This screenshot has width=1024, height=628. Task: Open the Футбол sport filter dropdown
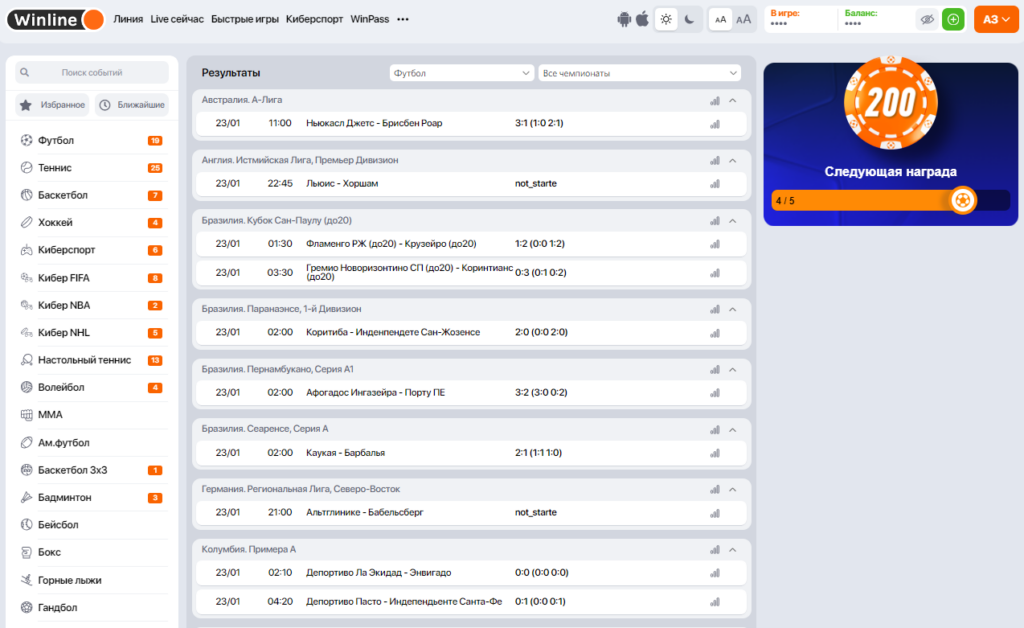461,73
